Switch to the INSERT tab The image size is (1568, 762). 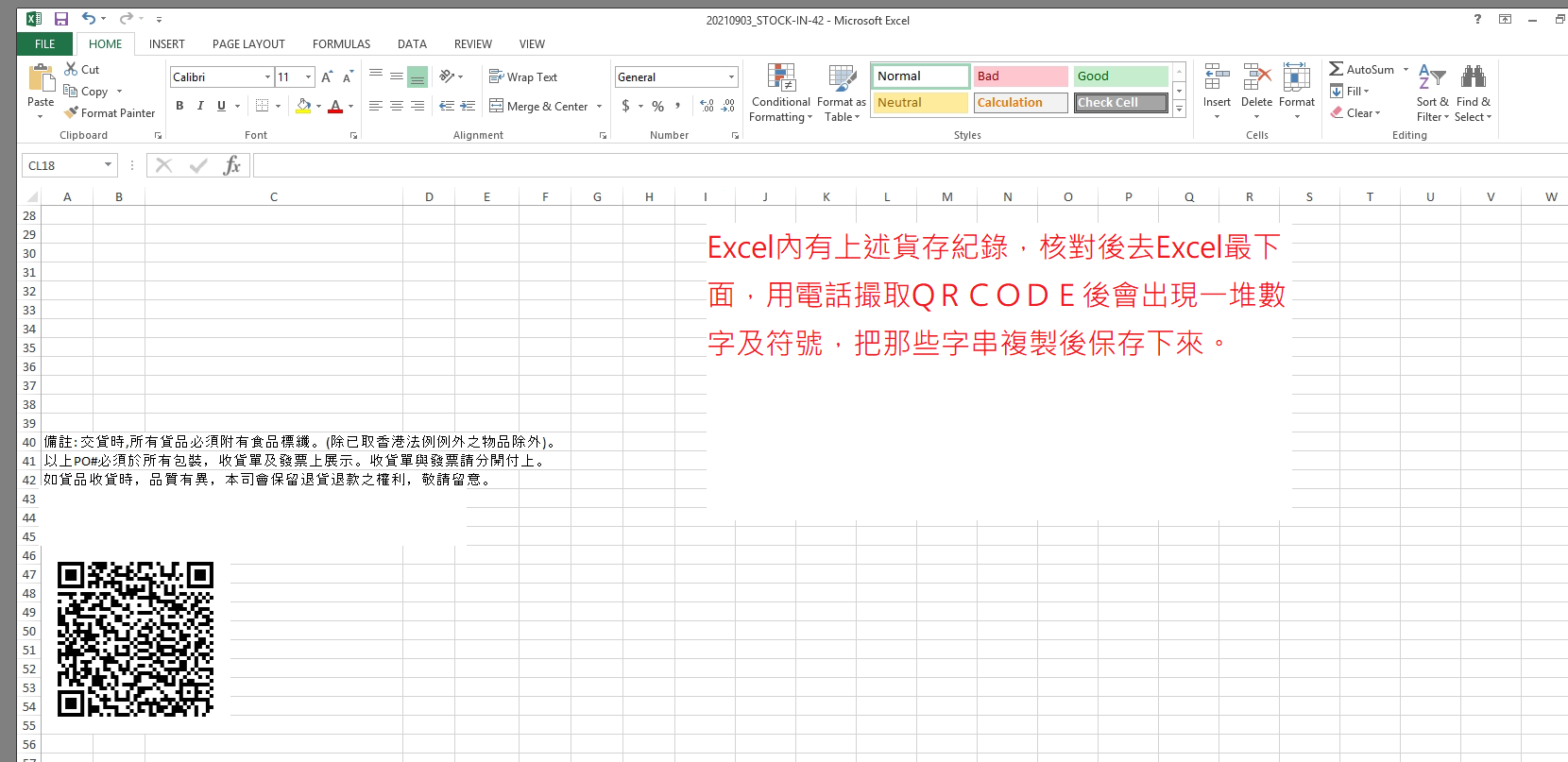[167, 43]
